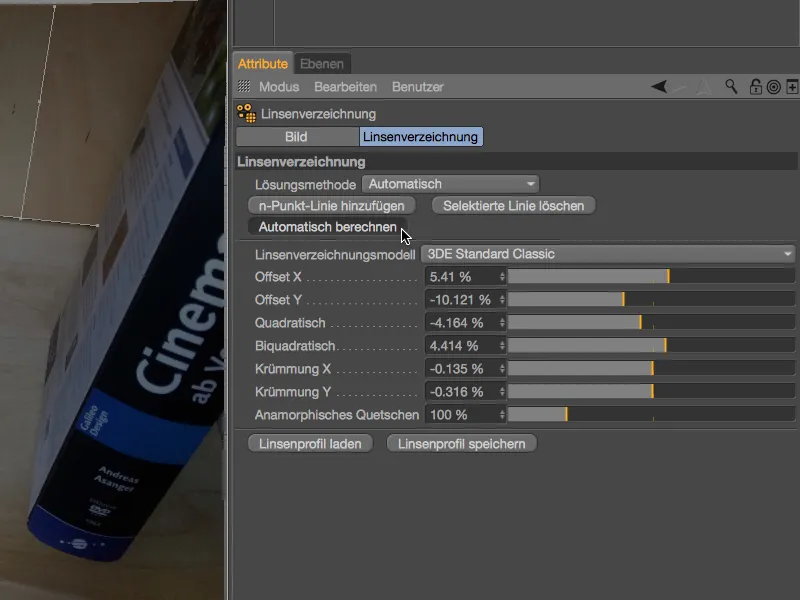Open new Attribute manager plus icon

792,87
